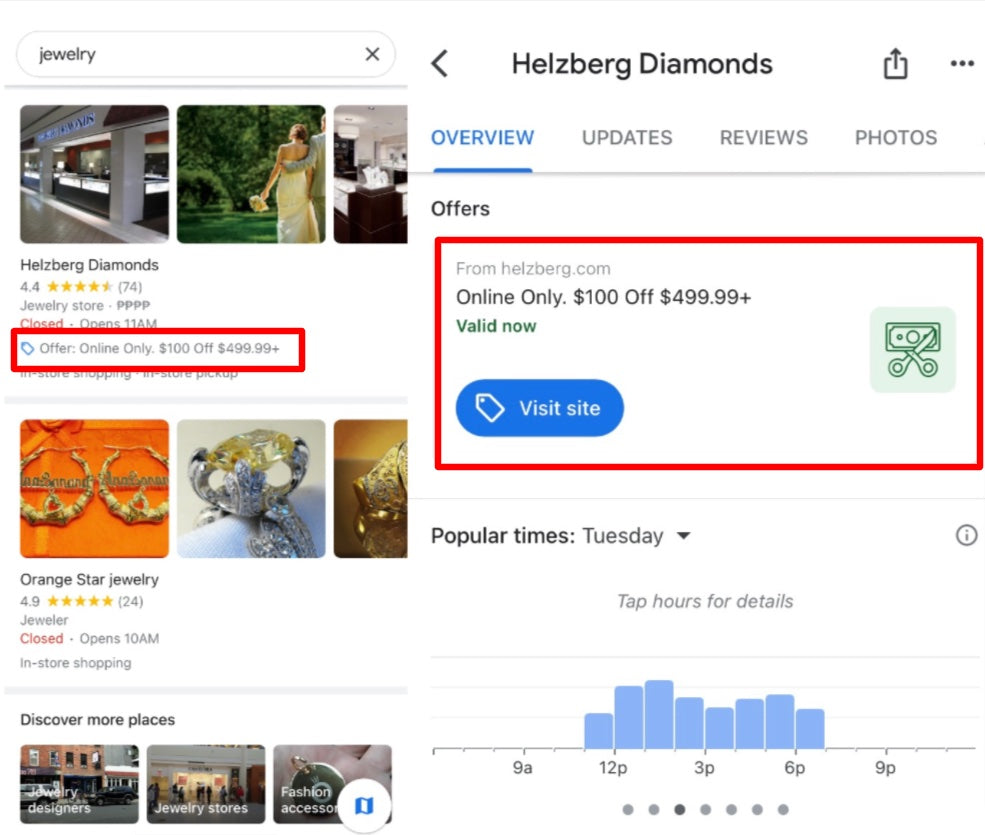The height and width of the screenshot is (835, 985).
Task: Tap the tallest bar in popular times chart
Action: 658,714
